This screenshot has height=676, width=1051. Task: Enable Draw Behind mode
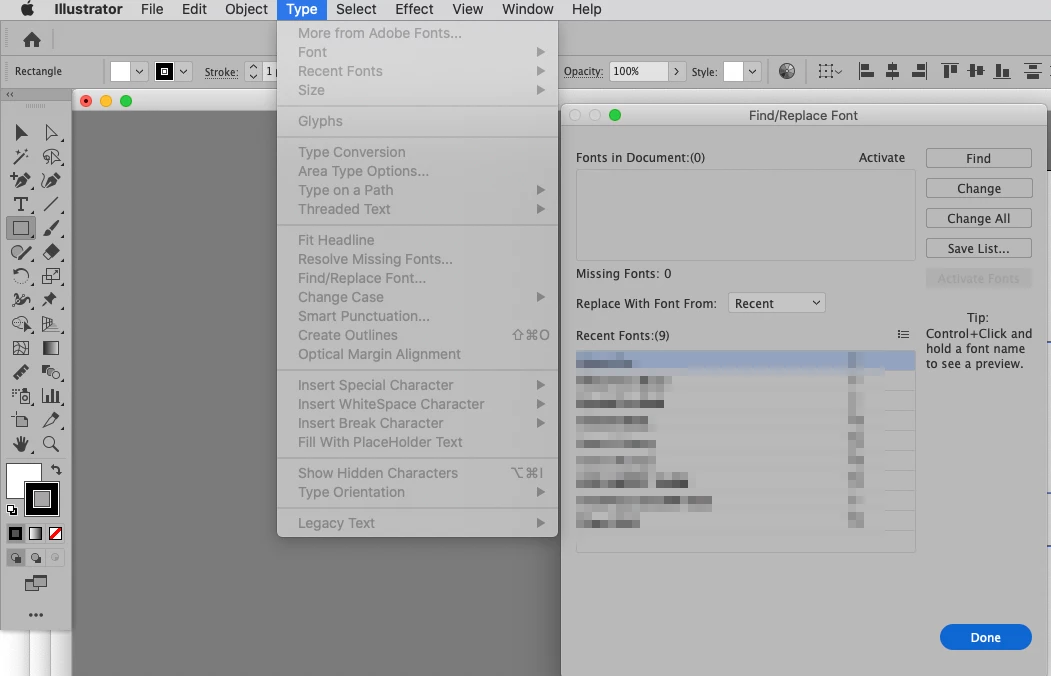[x=36, y=557]
